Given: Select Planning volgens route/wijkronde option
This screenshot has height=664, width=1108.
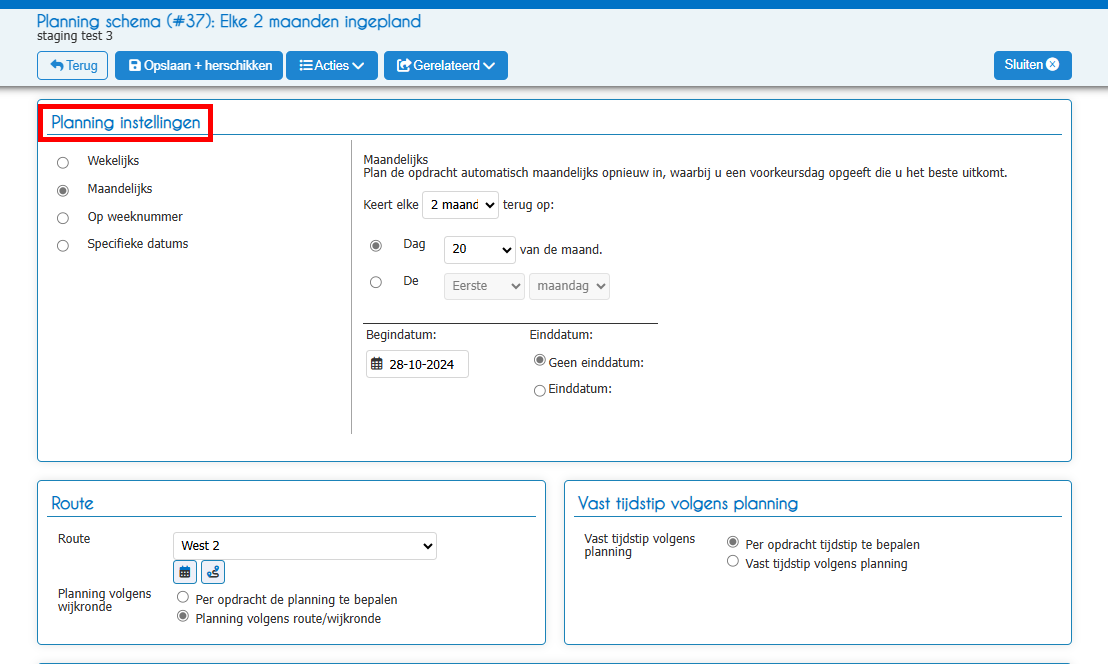Looking at the screenshot, I should click(183, 616).
